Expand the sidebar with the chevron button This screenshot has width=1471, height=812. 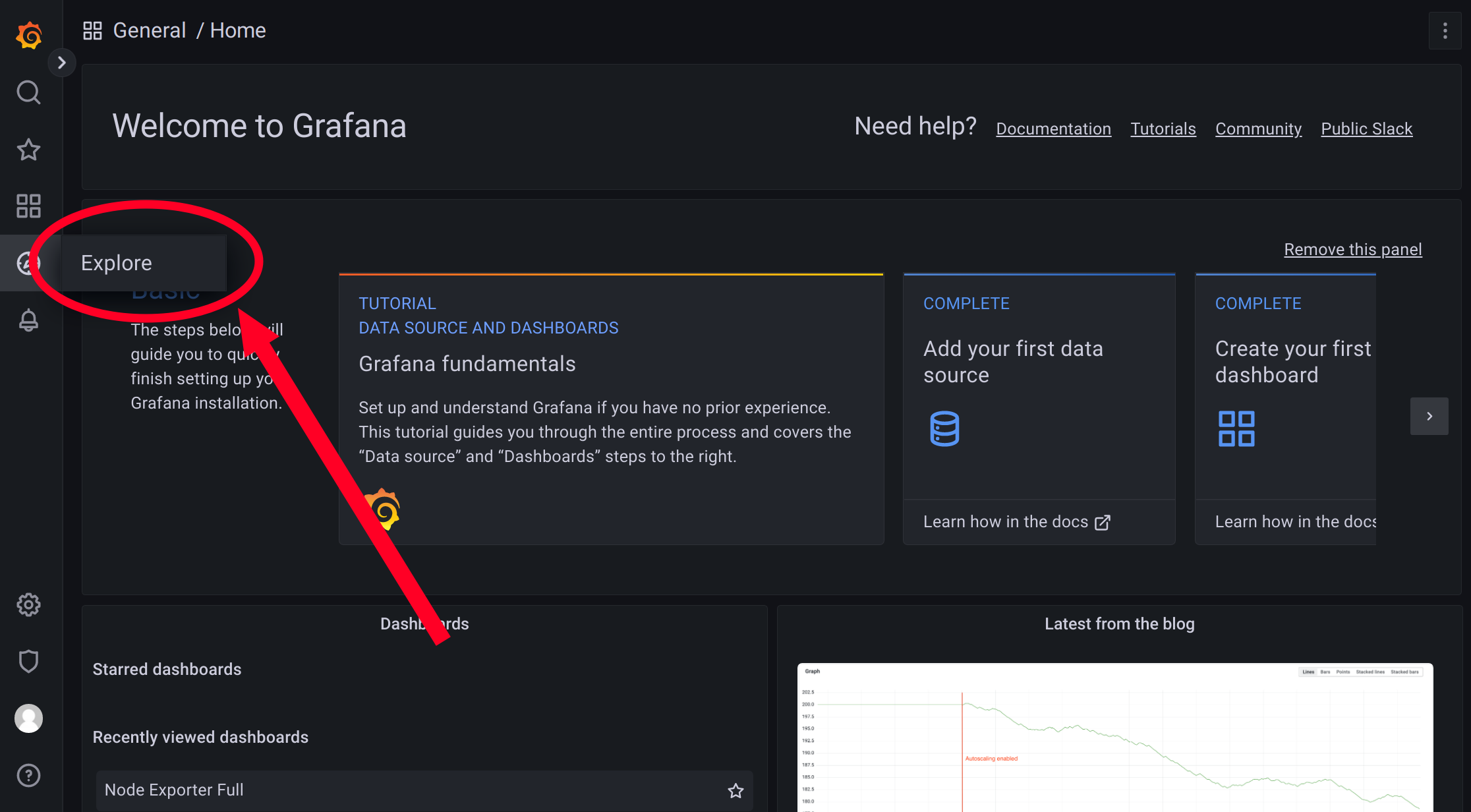[62, 63]
